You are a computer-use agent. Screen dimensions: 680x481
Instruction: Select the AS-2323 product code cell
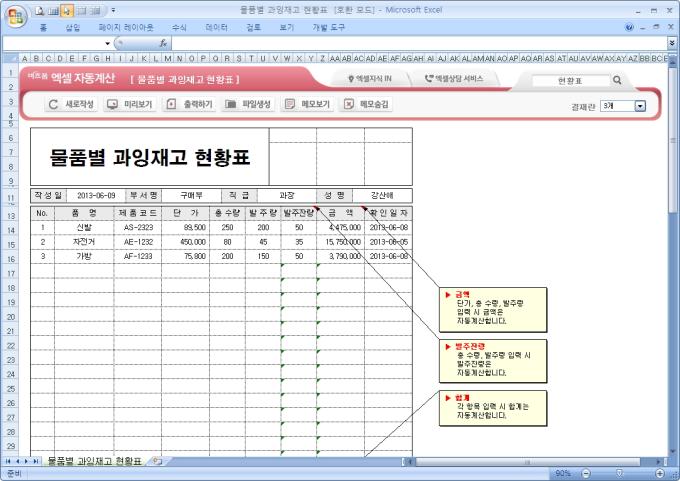coord(138,227)
